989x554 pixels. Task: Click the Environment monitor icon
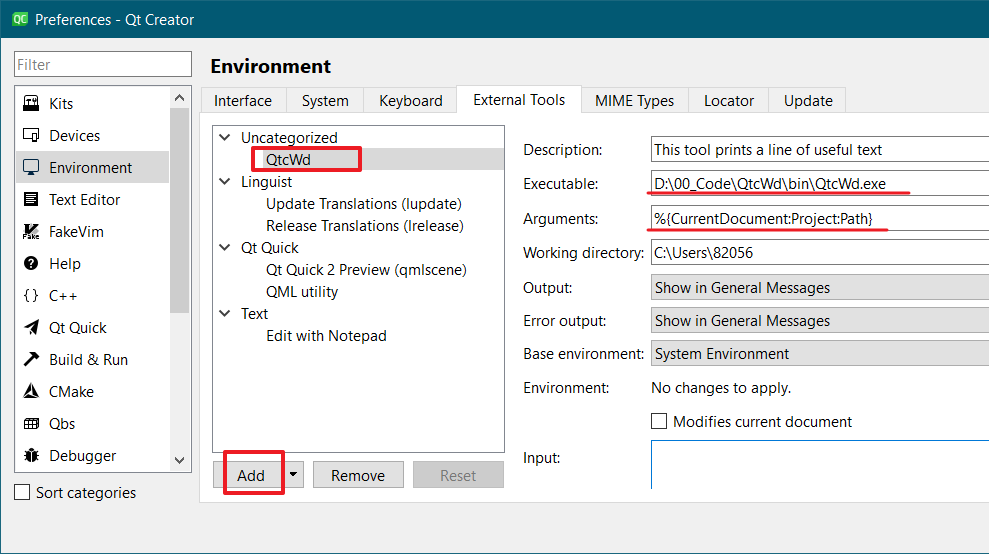tap(31, 167)
